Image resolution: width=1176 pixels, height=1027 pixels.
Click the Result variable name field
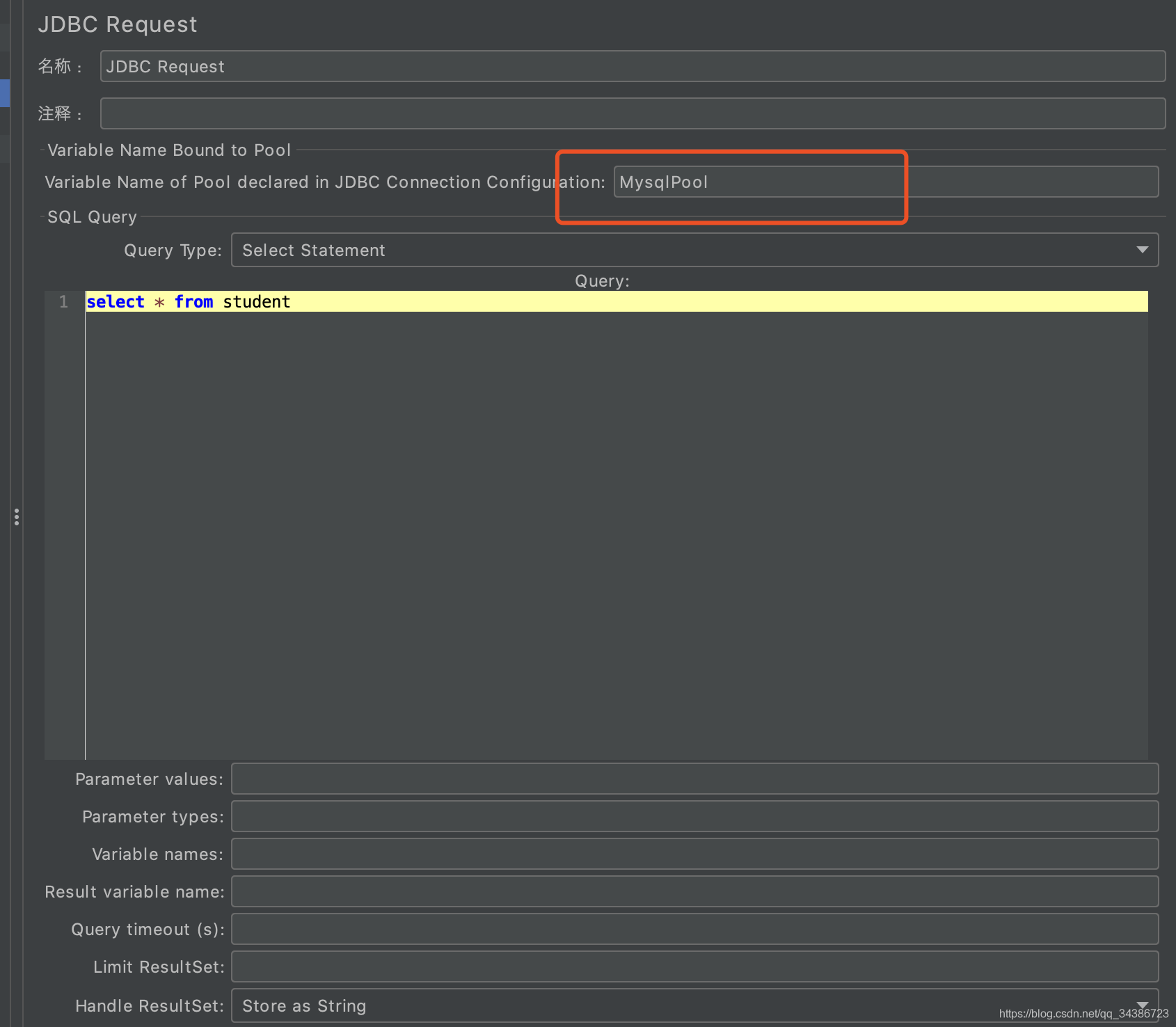pyautogui.click(x=694, y=891)
